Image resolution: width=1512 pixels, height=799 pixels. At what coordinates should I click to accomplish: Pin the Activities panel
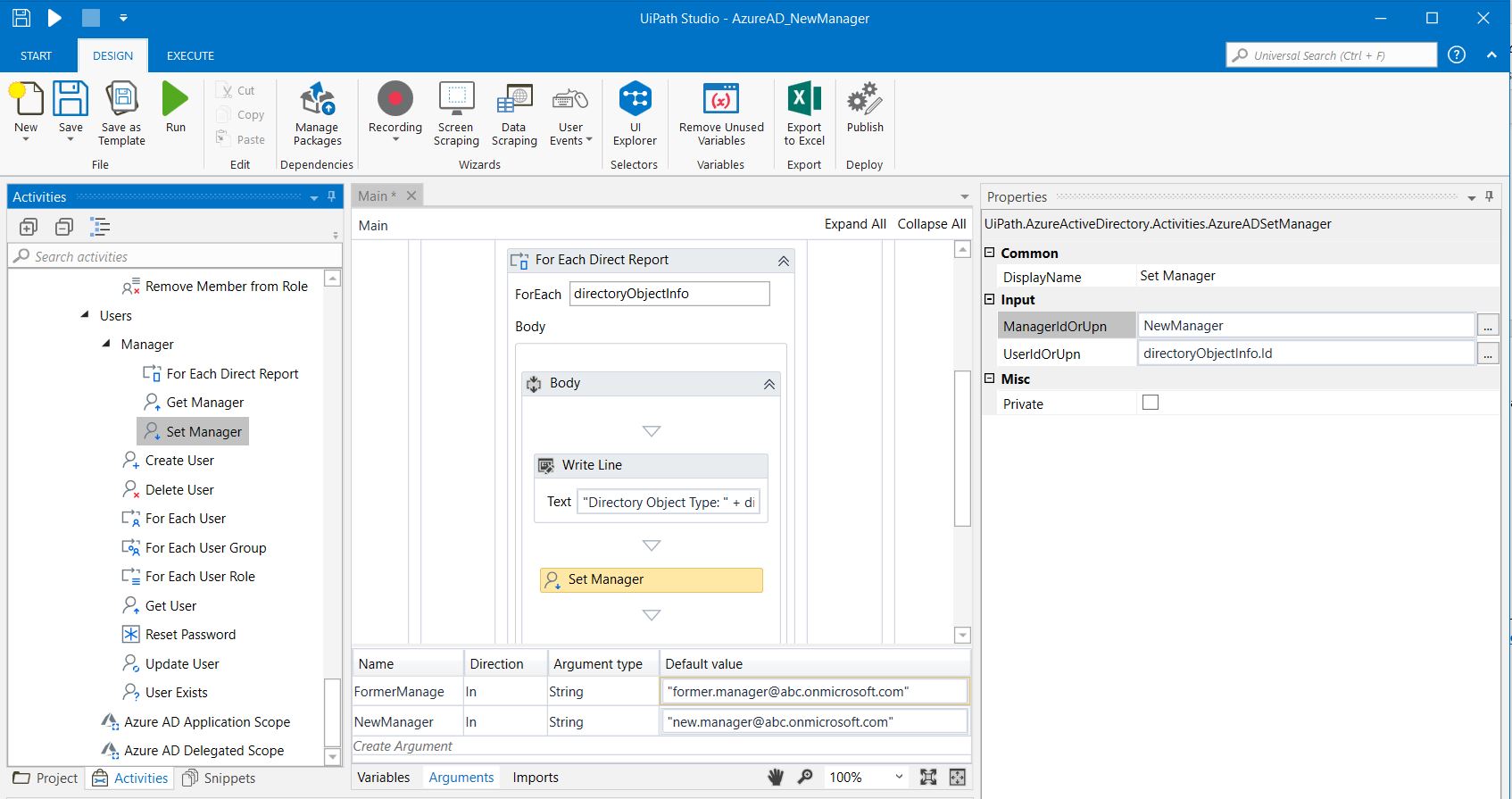331,196
